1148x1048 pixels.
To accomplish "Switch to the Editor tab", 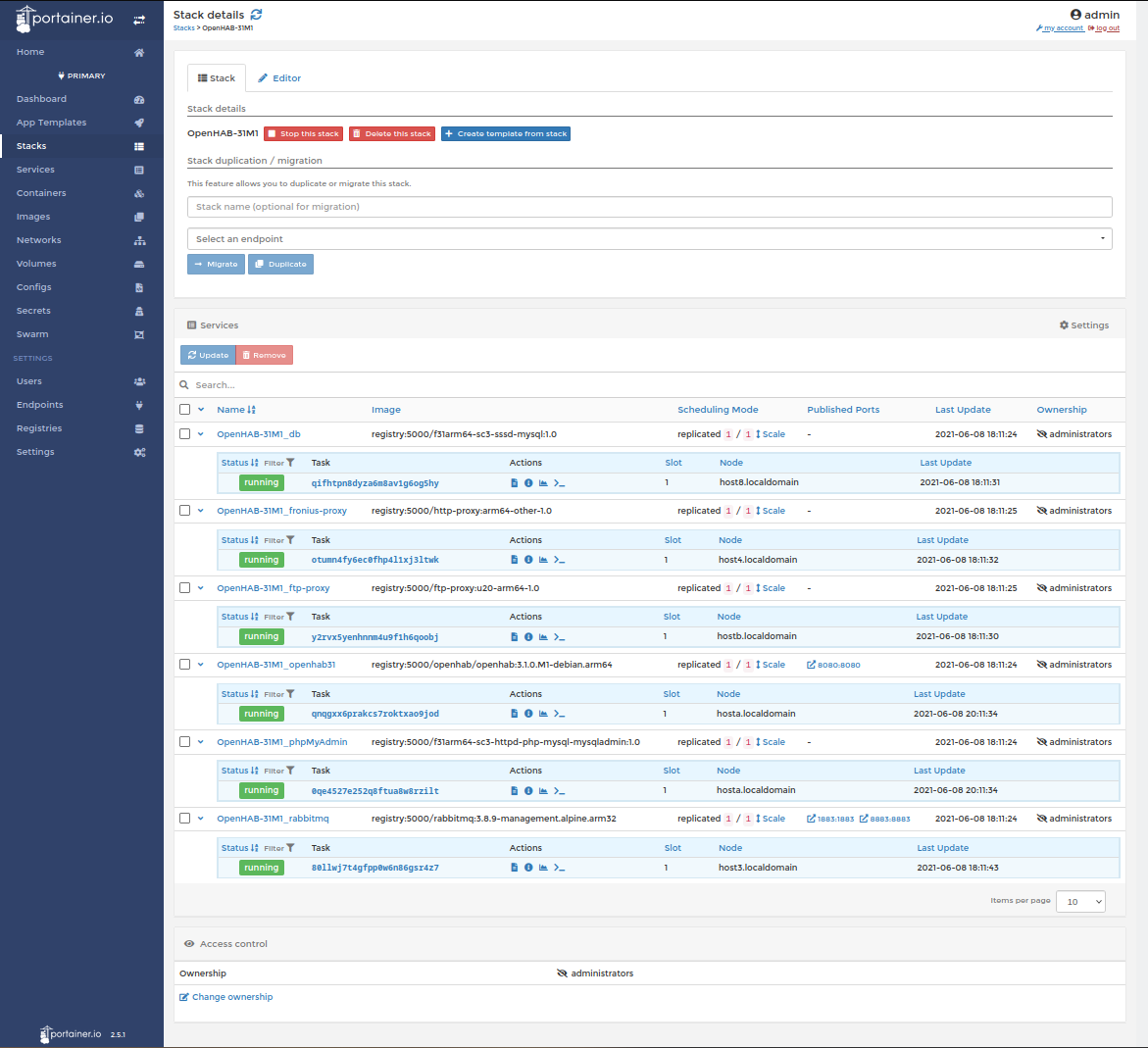I will [x=279, y=78].
